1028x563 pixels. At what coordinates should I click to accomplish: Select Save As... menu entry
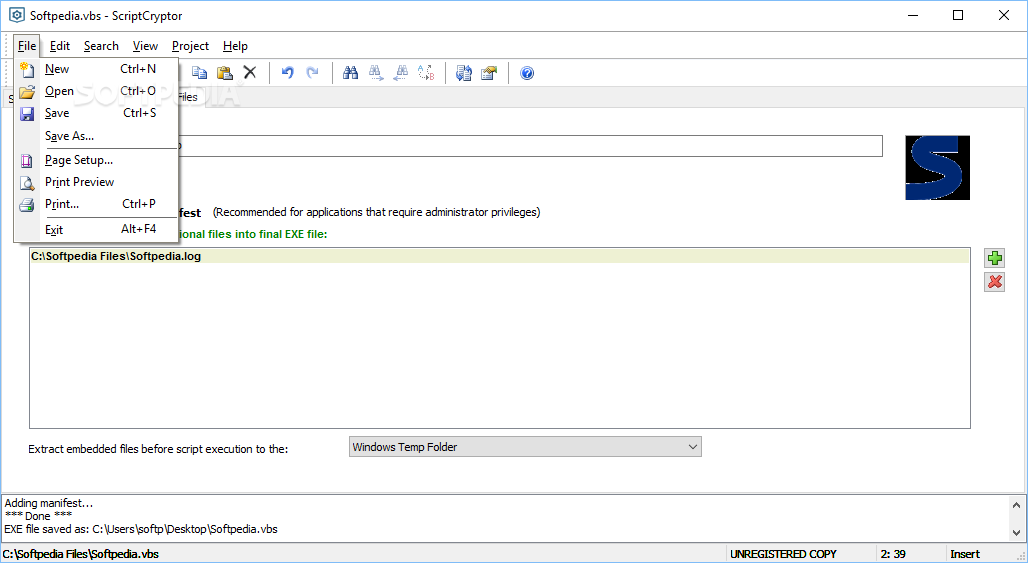(x=96, y=136)
